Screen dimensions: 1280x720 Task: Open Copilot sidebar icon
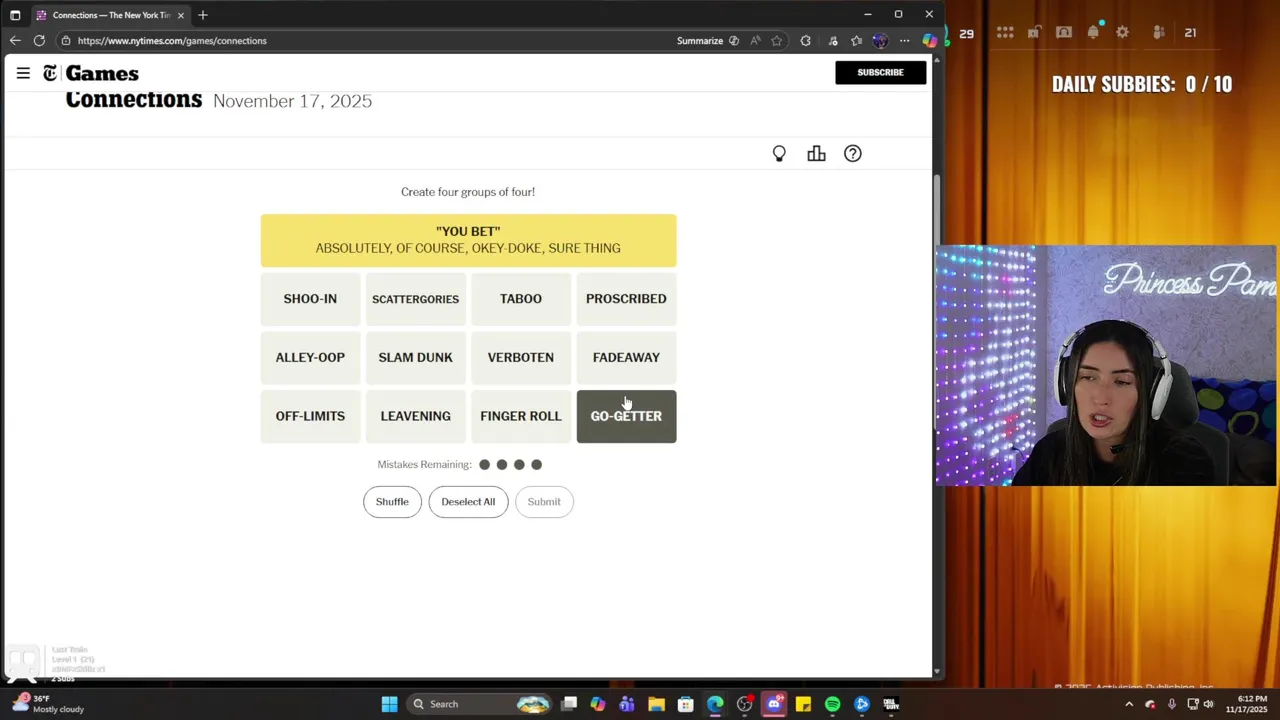pyautogui.click(x=929, y=41)
